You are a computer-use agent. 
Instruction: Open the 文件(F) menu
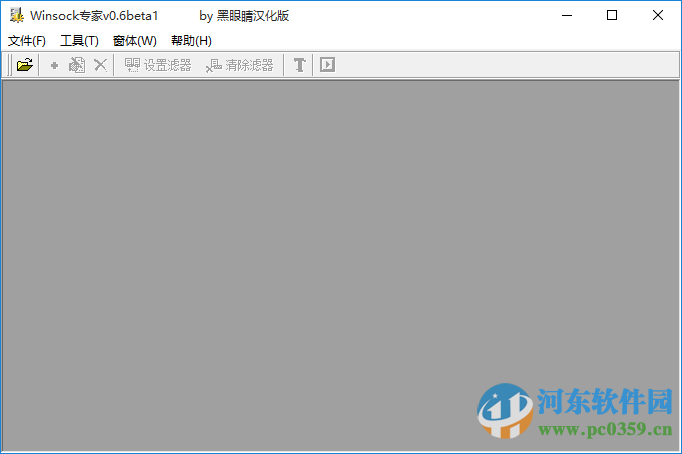pos(27,41)
